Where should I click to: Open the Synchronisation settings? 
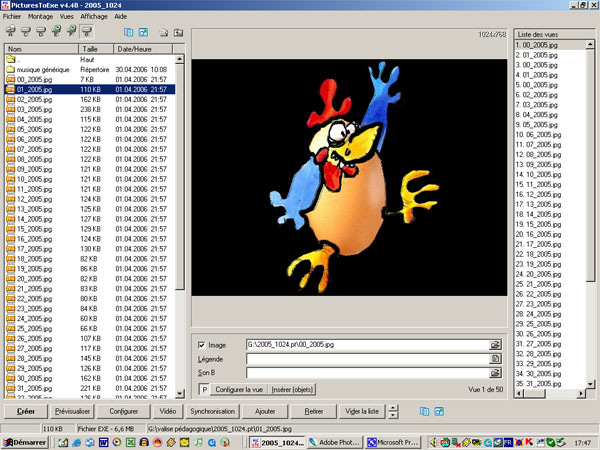pos(212,411)
